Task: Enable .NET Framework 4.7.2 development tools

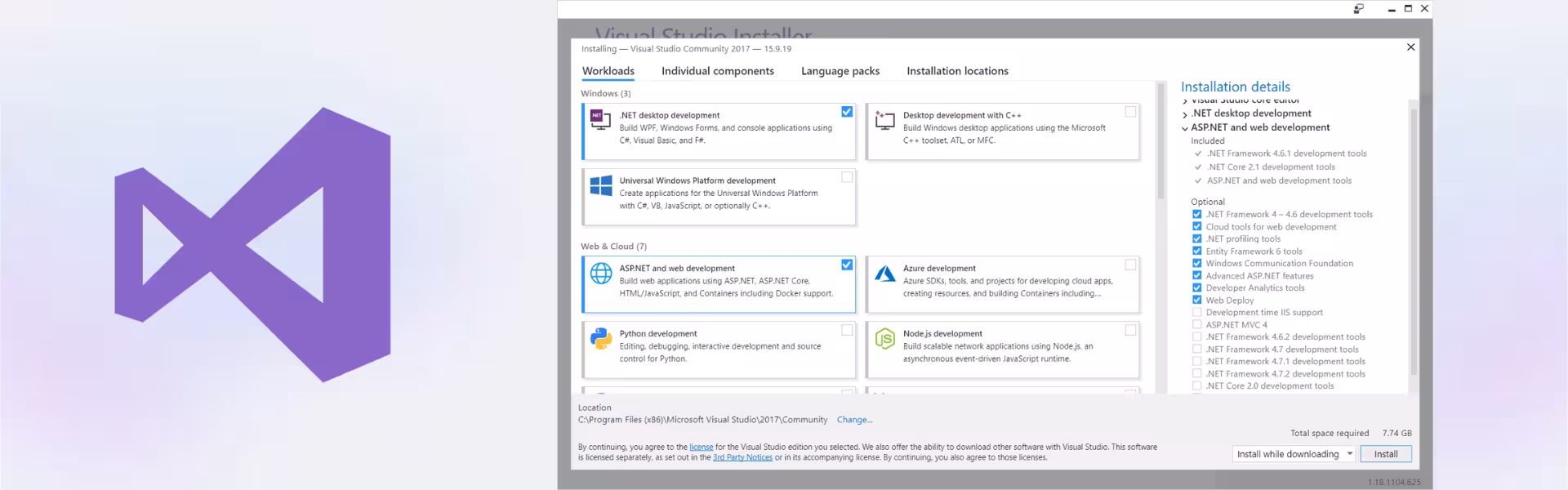Action: tap(1196, 373)
